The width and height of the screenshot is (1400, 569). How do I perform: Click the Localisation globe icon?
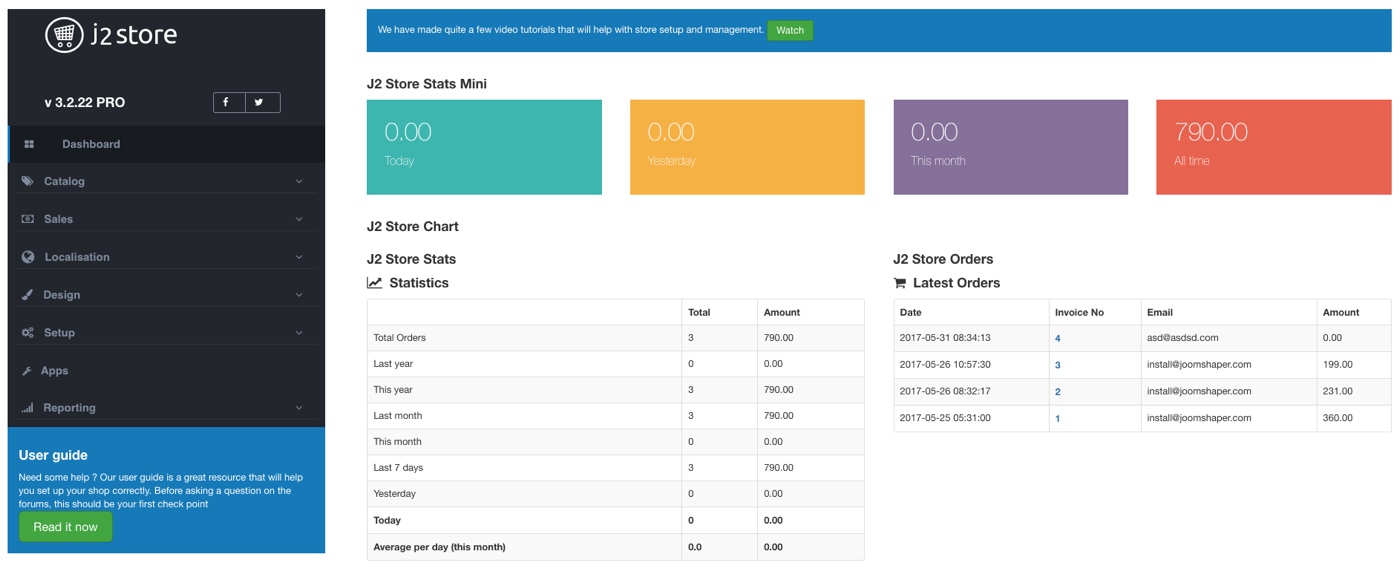pos(28,257)
